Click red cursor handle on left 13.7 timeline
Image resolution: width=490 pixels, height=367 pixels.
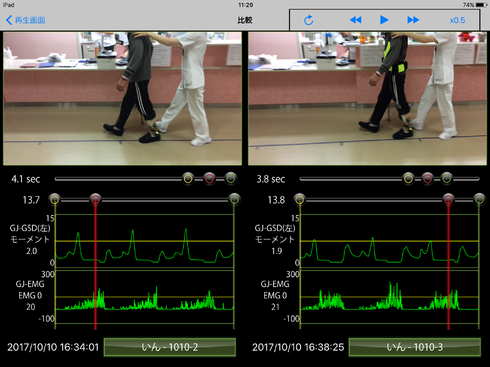(95, 200)
